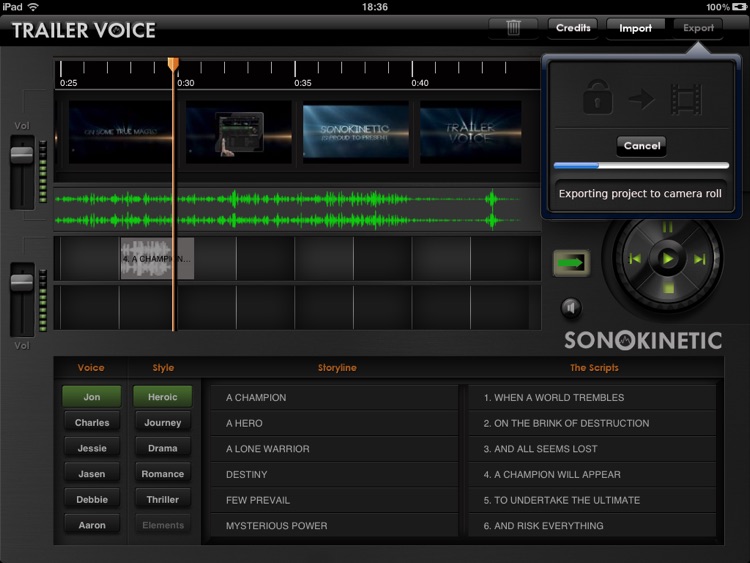Select the Sonokinetic video thumbnail

tap(355, 132)
